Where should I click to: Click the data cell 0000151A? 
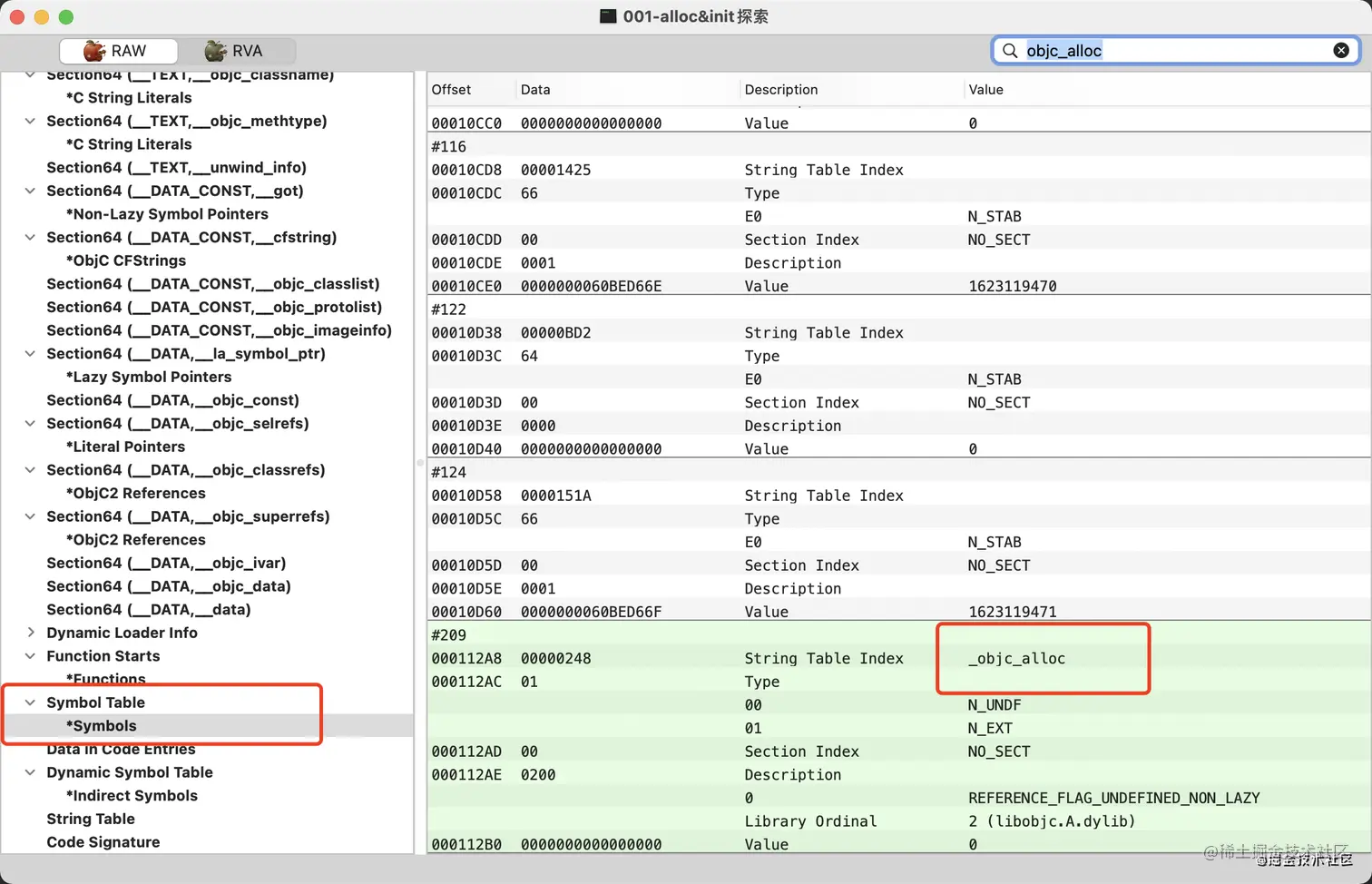pos(555,496)
